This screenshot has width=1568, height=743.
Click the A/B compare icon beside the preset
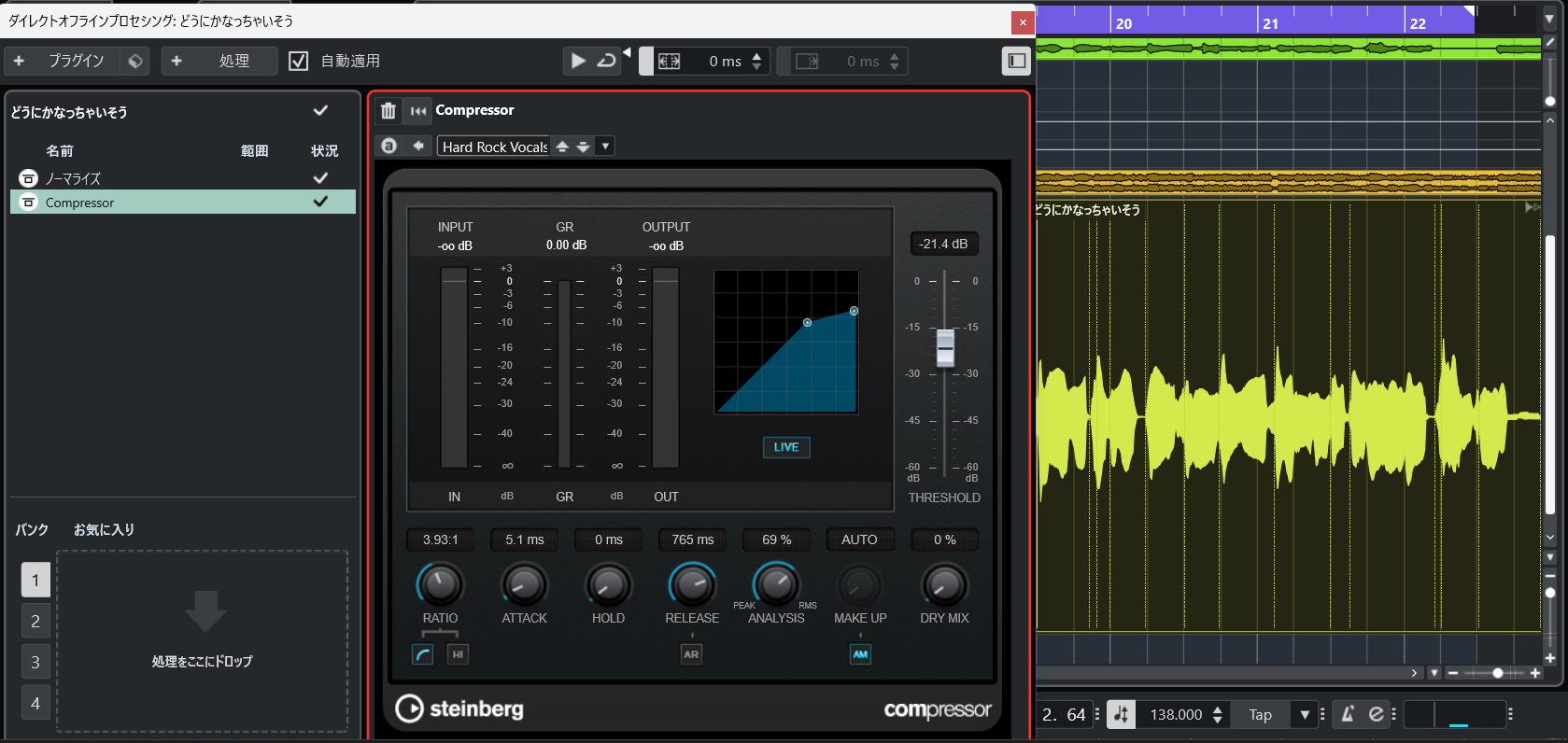[389, 146]
